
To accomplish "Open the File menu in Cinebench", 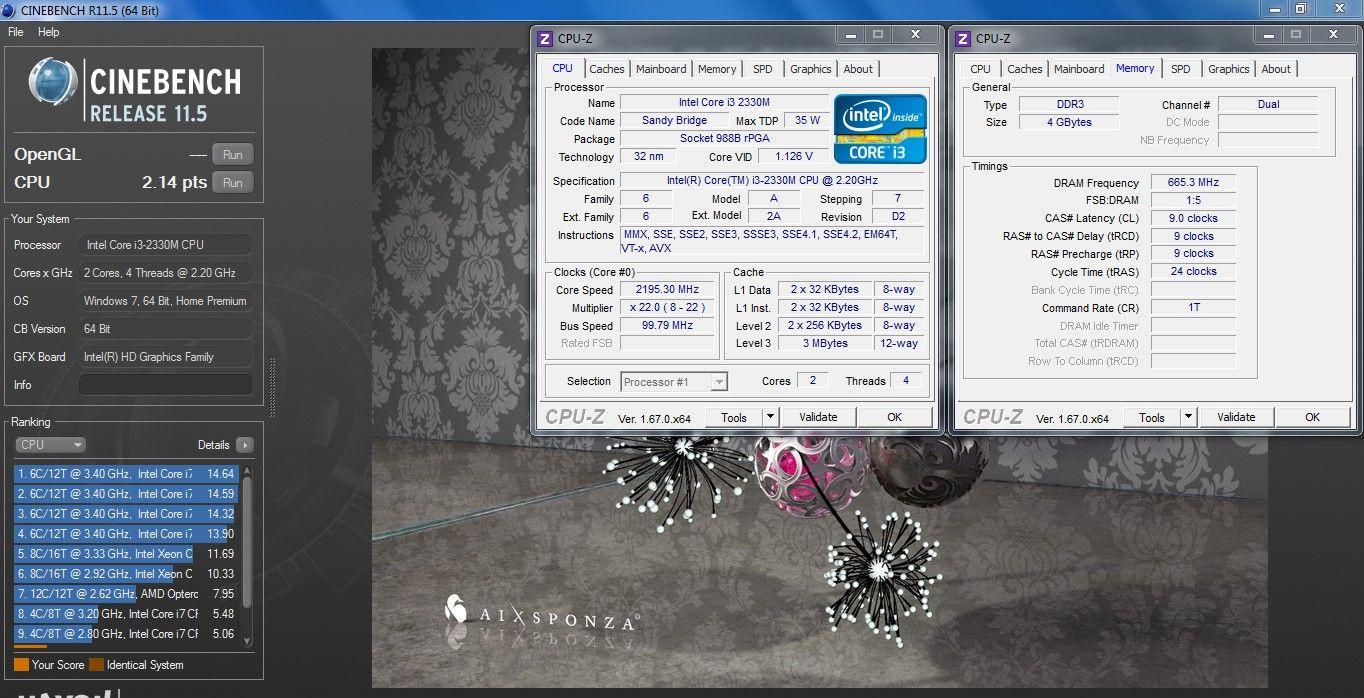I will coord(16,32).
